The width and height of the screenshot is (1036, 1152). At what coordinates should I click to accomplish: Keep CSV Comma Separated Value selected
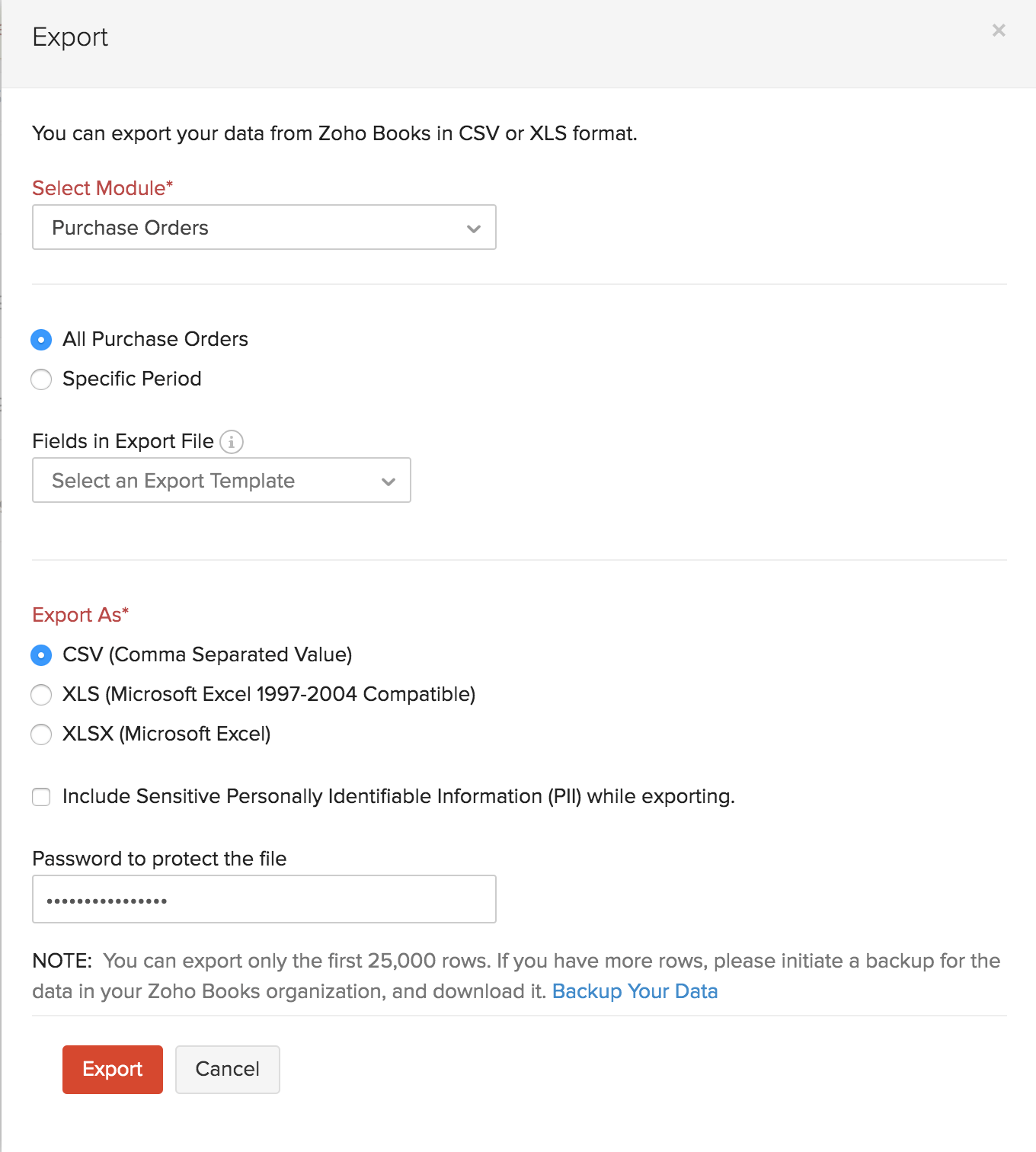click(x=41, y=654)
